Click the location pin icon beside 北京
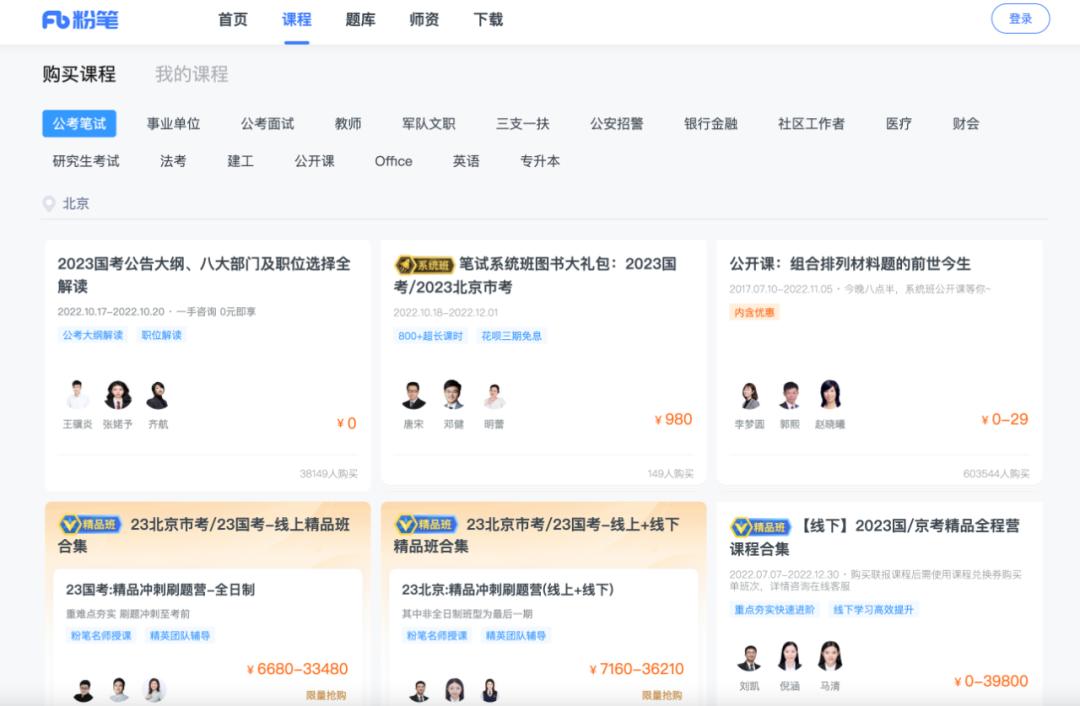This screenshot has width=1080, height=706. click(x=49, y=204)
